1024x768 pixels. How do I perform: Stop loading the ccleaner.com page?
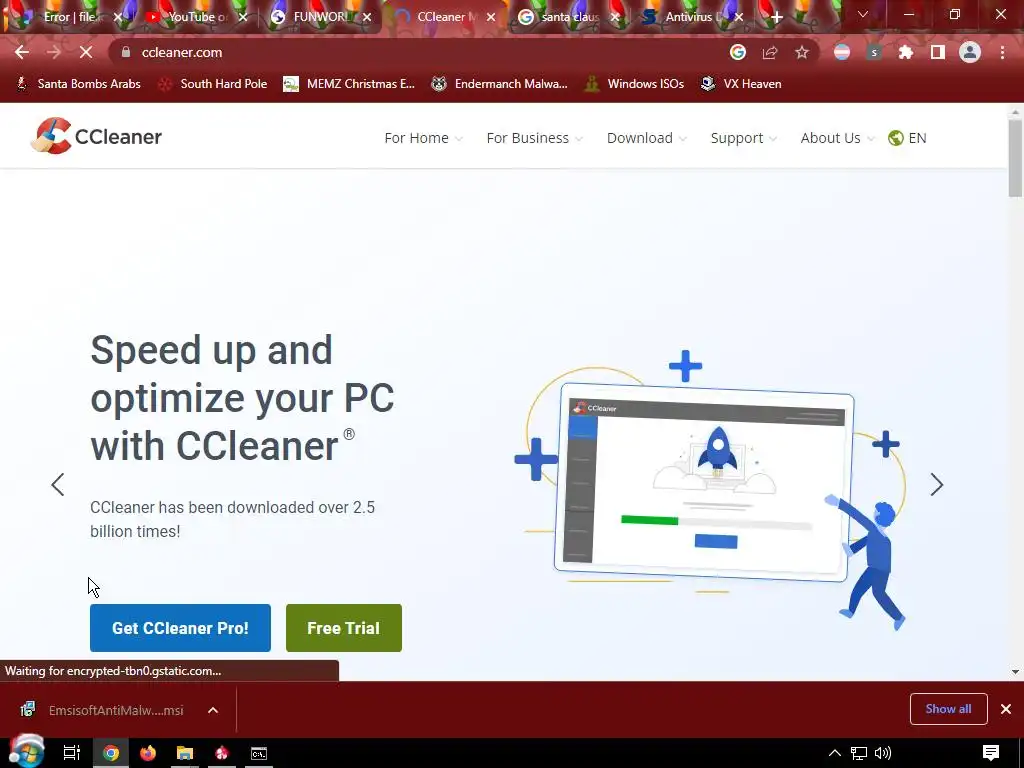(86, 52)
